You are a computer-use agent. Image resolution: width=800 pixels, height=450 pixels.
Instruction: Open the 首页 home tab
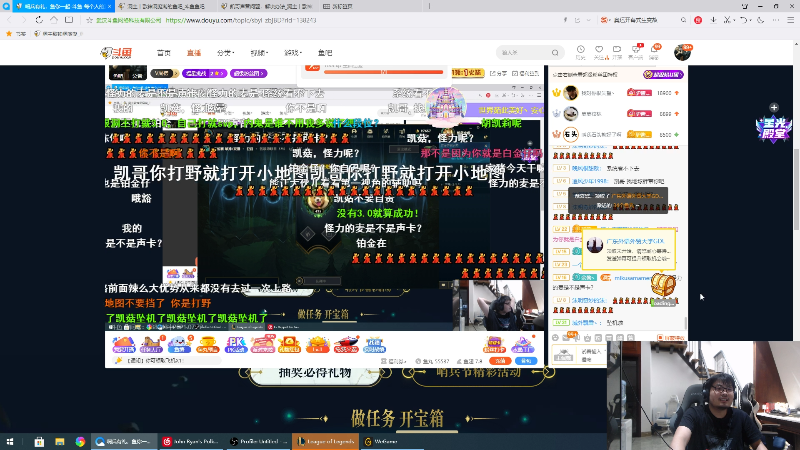point(164,53)
